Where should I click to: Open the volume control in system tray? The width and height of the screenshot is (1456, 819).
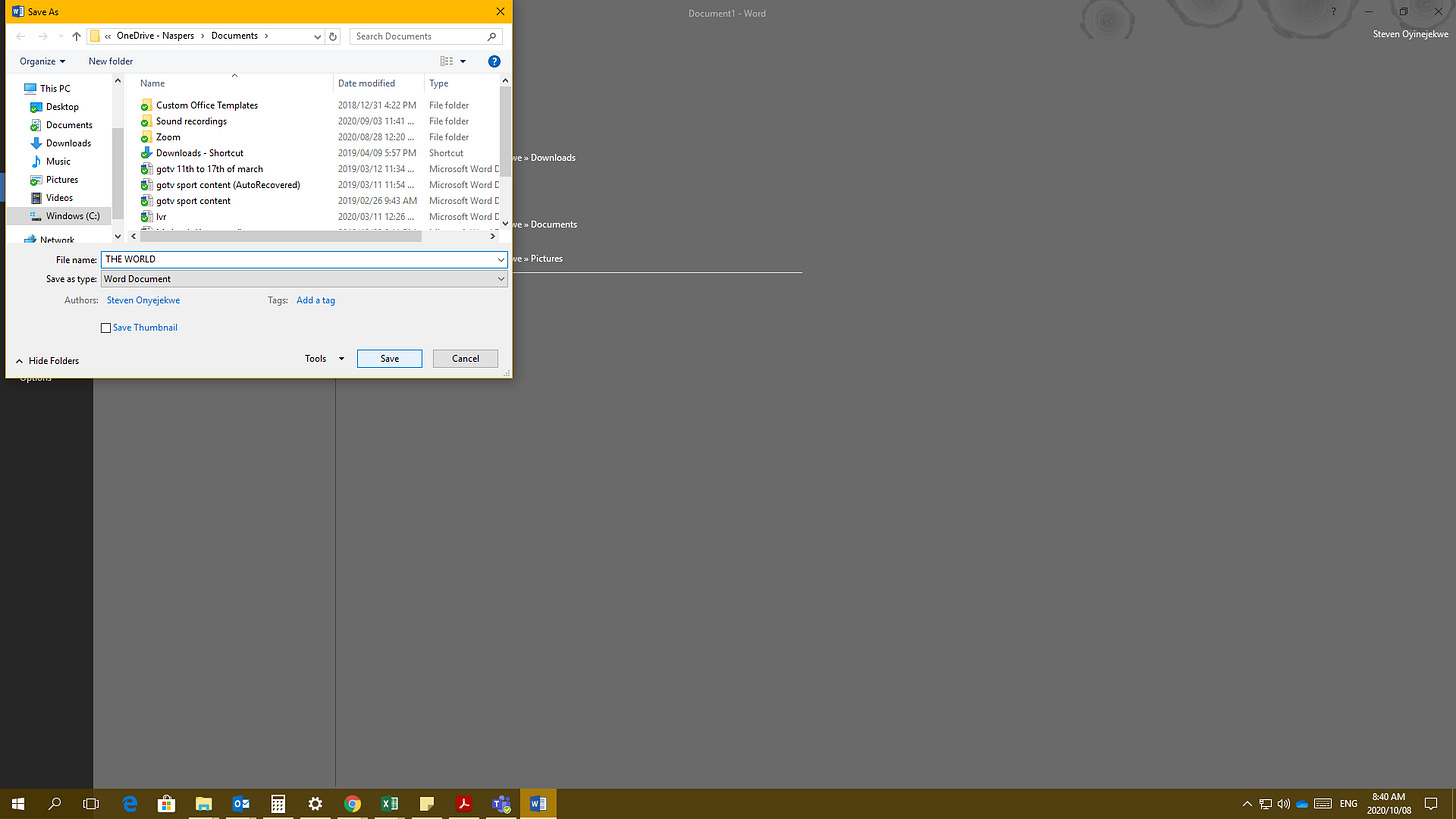[x=1283, y=804]
